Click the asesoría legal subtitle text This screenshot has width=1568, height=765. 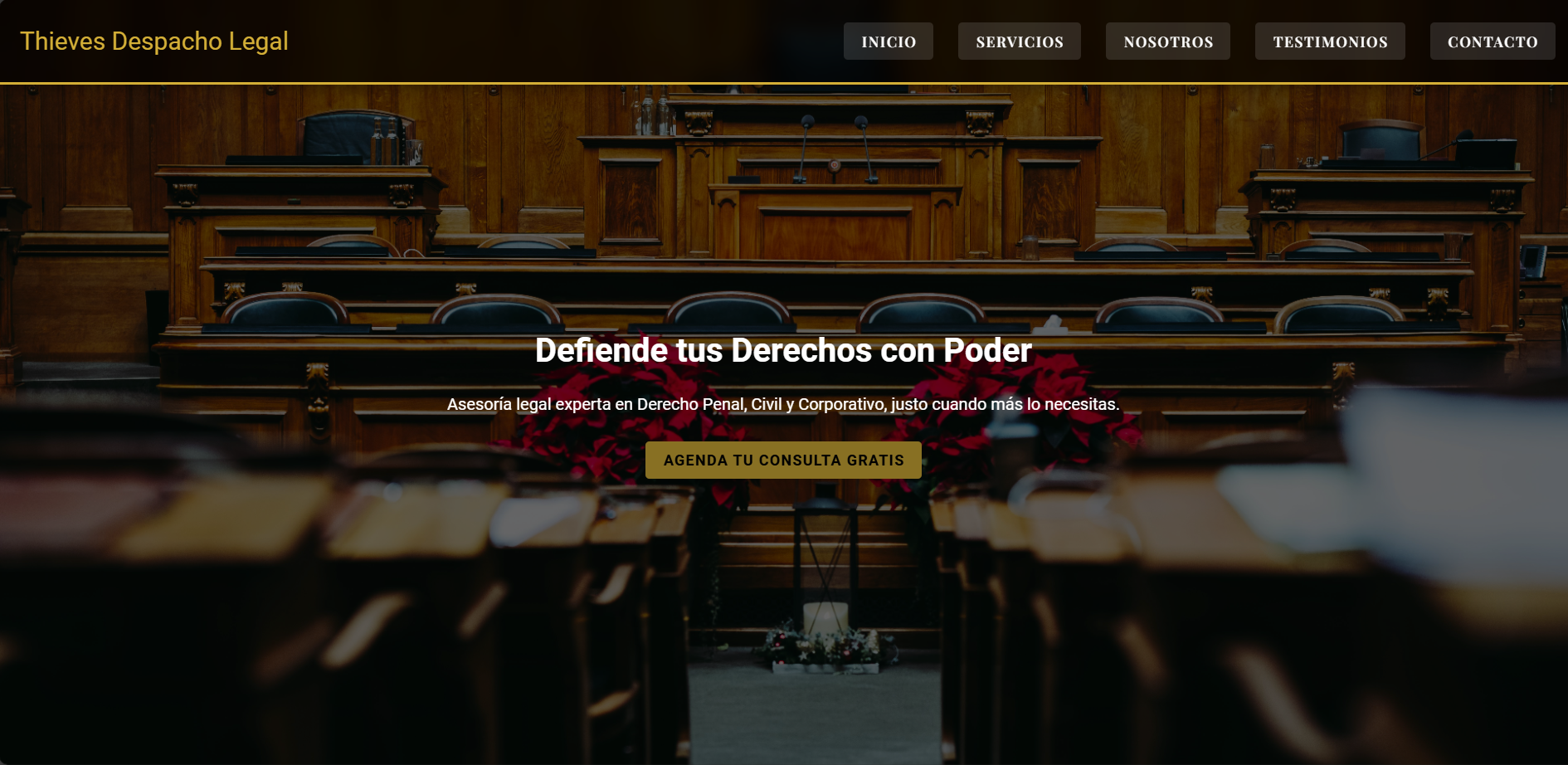click(782, 404)
